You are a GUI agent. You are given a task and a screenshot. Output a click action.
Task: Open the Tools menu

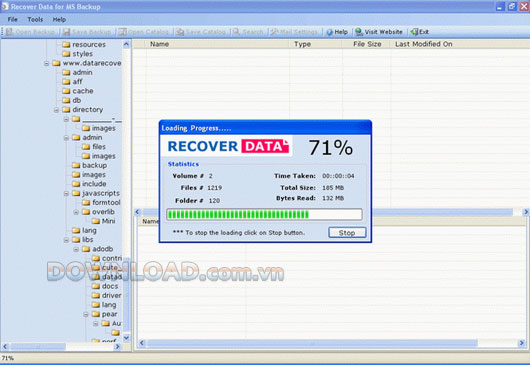[35, 19]
